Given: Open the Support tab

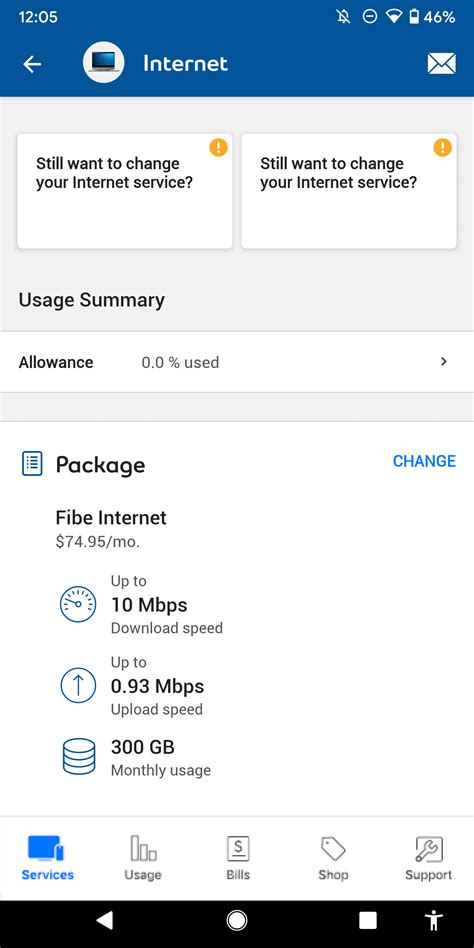Looking at the screenshot, I should pyautogui.click(x=429, y=858).
